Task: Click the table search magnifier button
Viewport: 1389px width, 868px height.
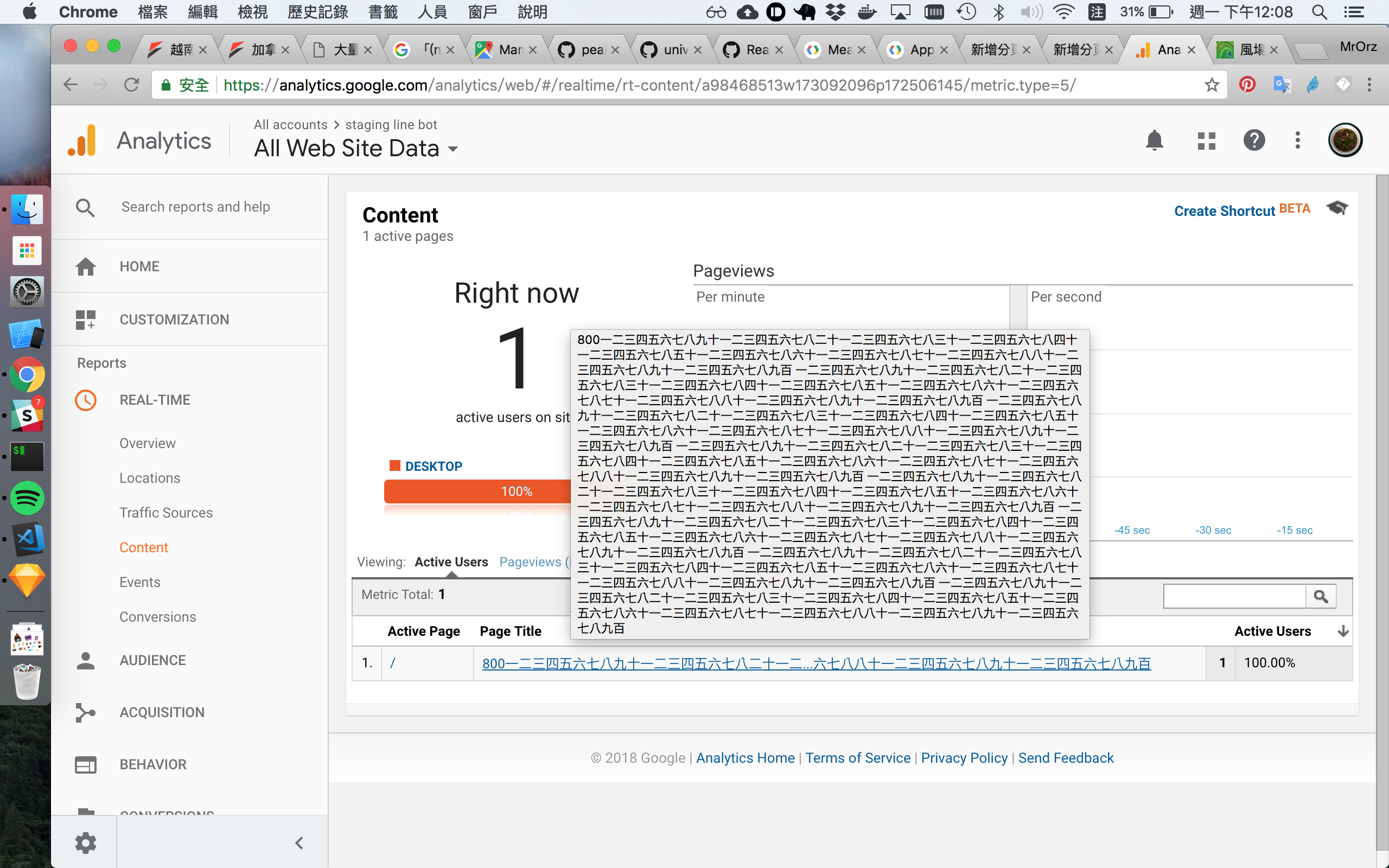Action: click(1321, 596)
